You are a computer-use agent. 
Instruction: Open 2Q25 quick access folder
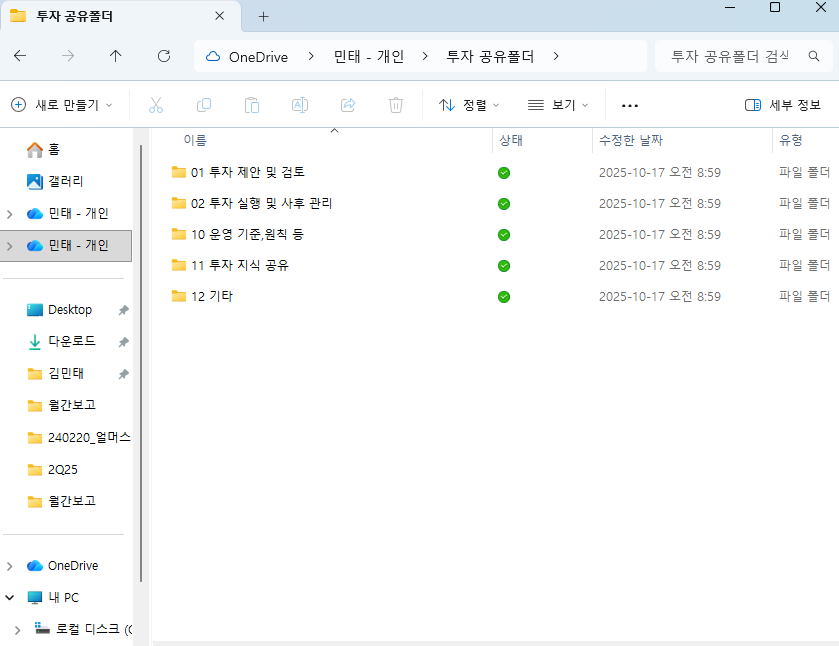[52, 470]
